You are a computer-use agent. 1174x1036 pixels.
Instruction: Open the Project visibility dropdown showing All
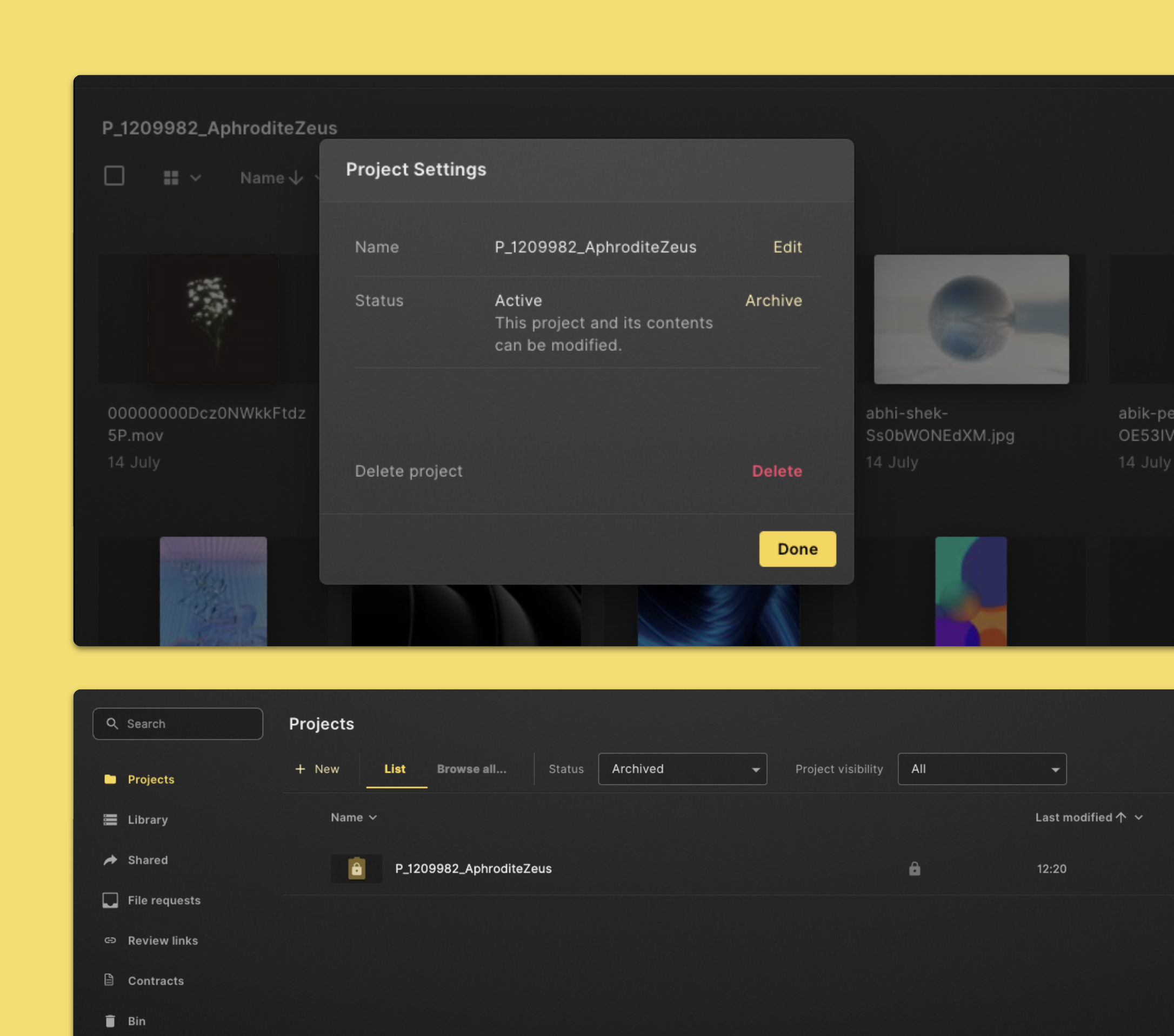pos(982,769)
